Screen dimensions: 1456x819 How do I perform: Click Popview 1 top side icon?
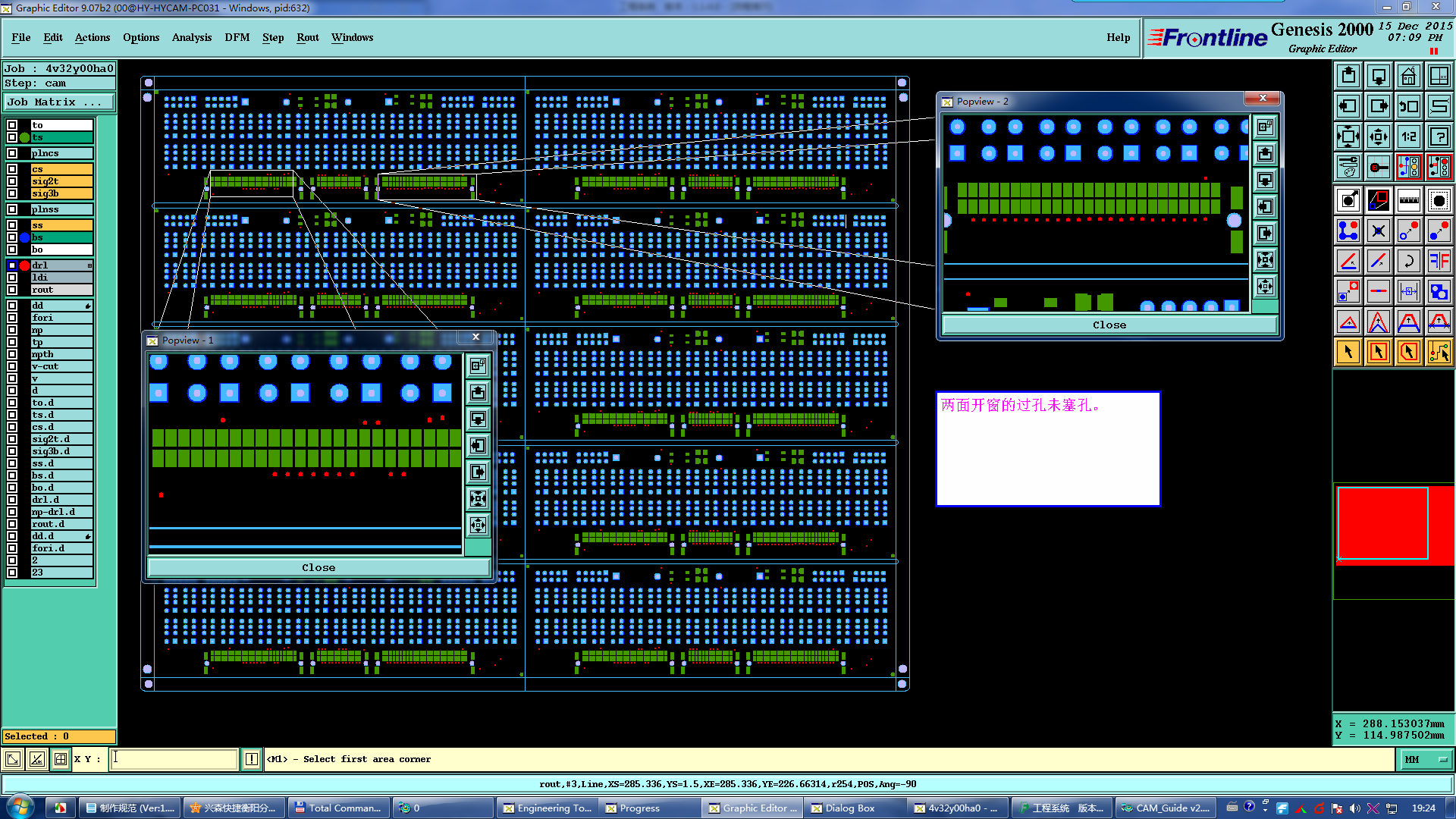(478, 366)
